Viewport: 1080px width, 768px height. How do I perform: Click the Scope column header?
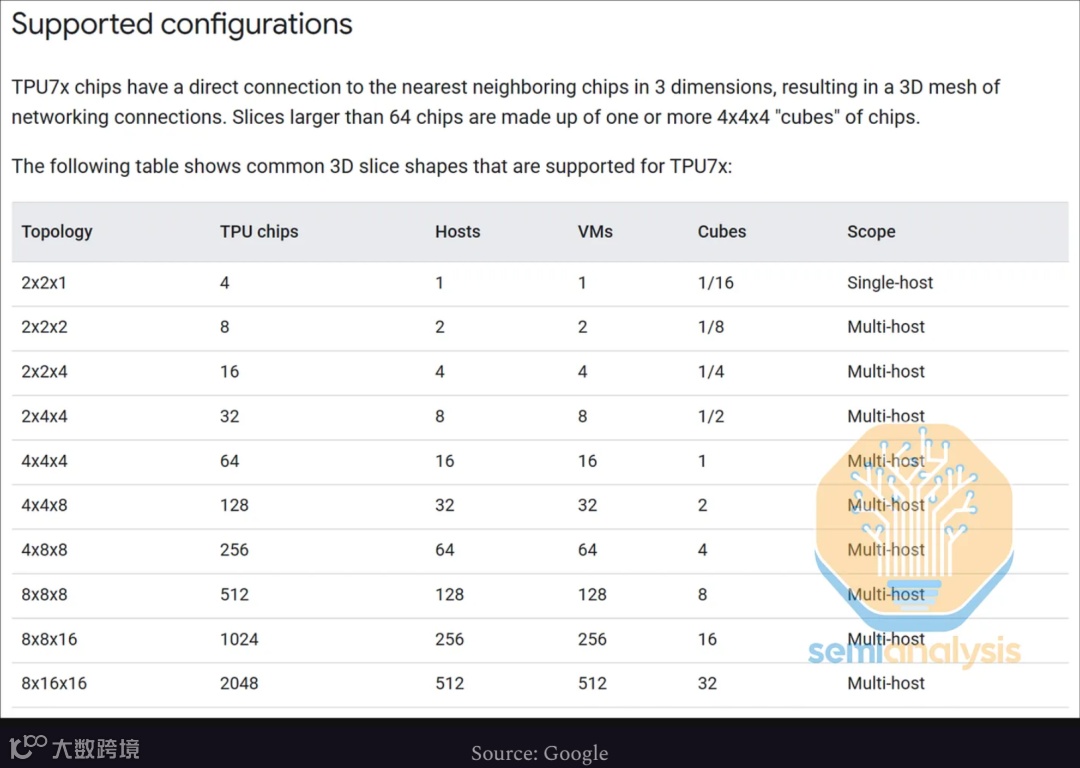[x=871, y=231]
